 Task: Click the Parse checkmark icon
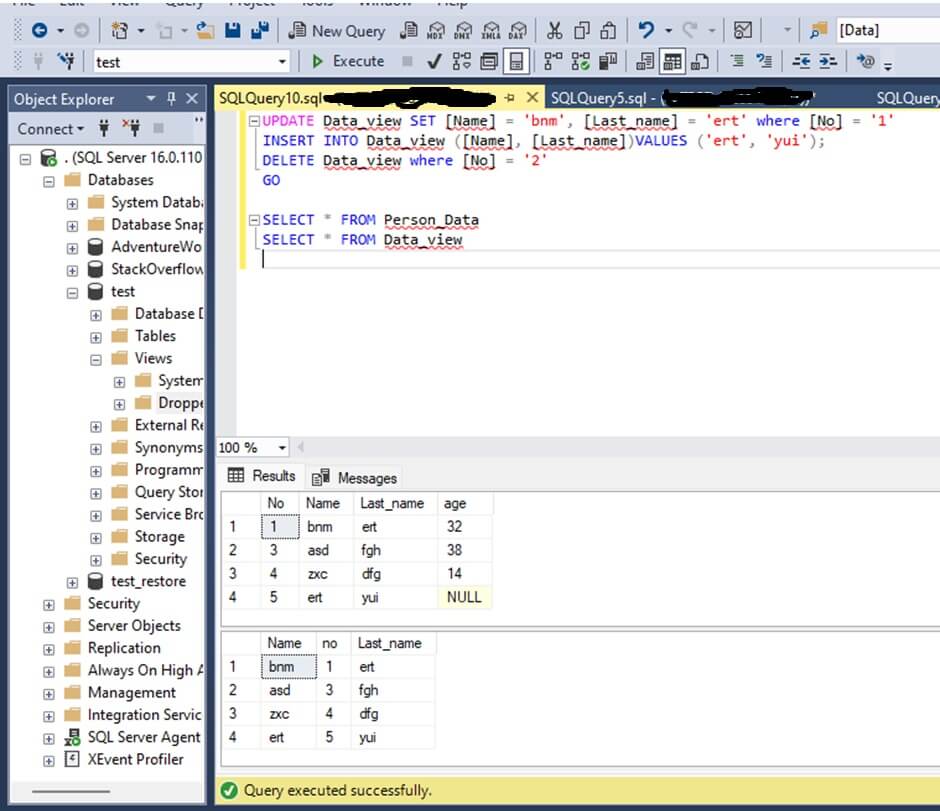(x=433, y=61)
